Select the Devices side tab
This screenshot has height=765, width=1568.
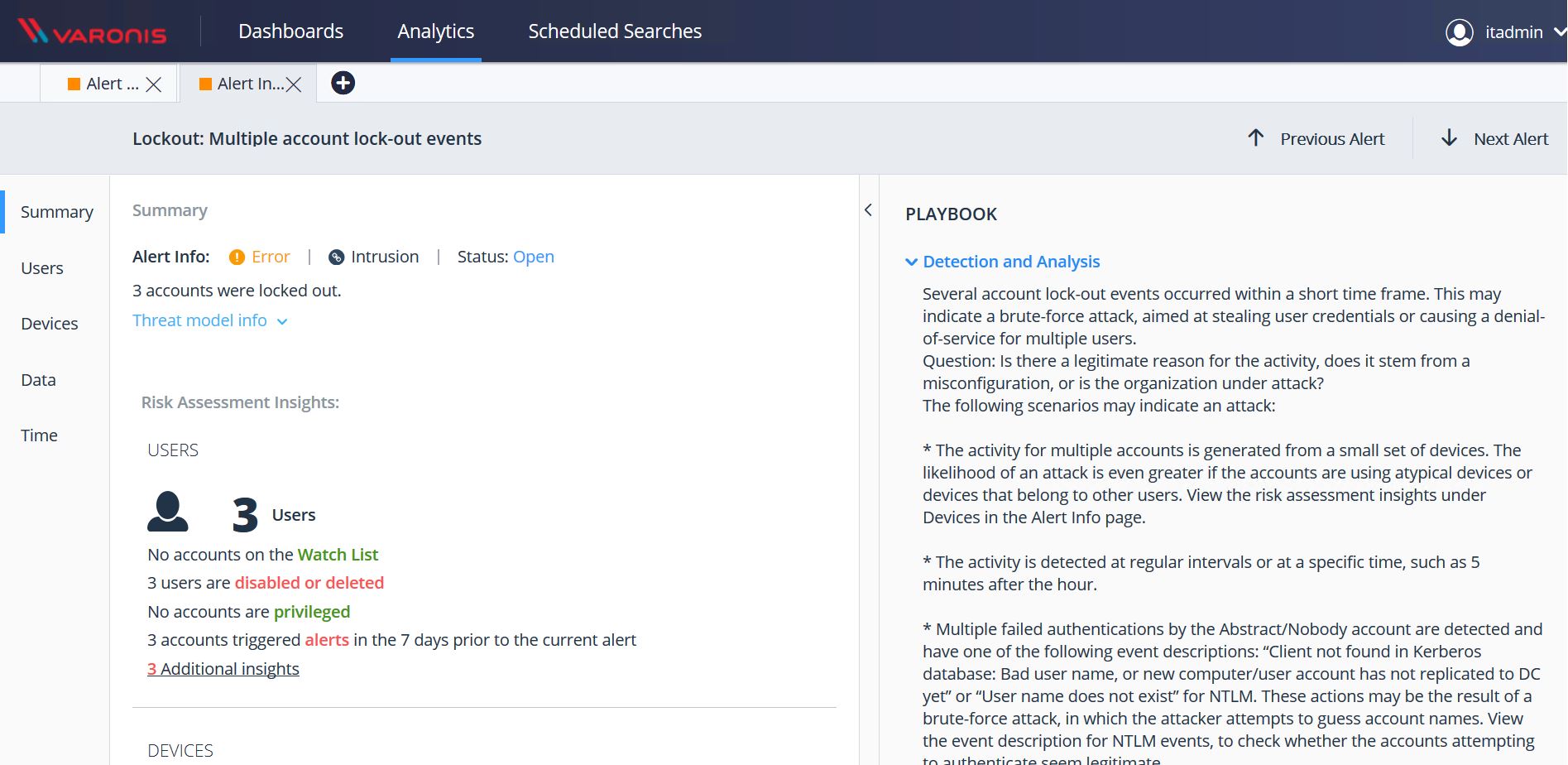pyautogui.click(x=50, y=324)
